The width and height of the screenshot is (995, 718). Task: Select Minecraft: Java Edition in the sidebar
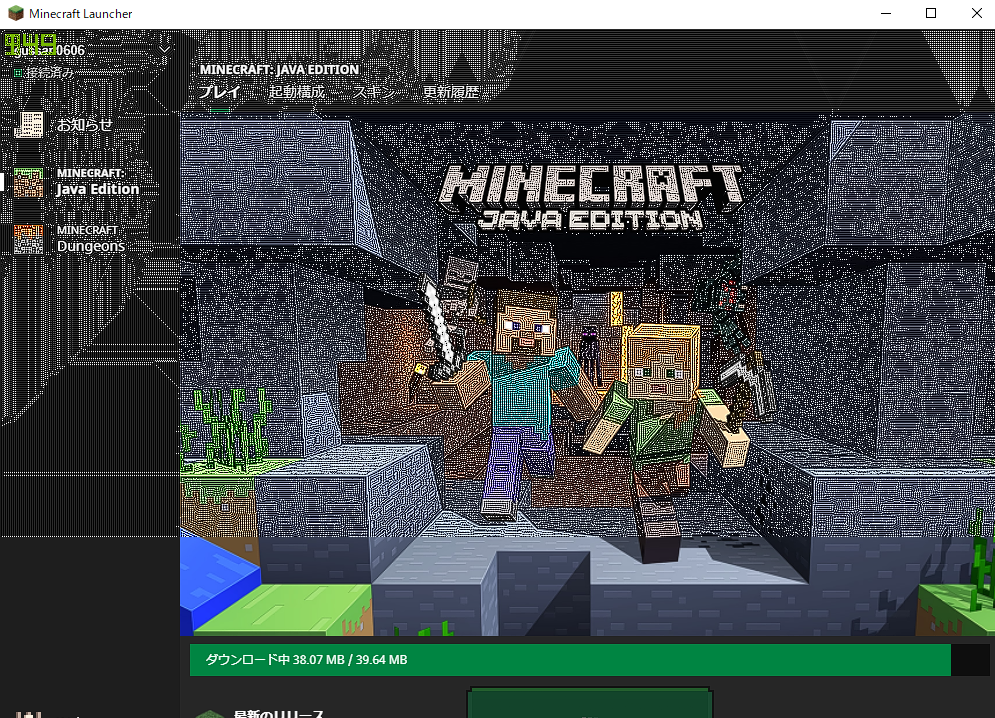pyautogui.click(x=76, y=182)
